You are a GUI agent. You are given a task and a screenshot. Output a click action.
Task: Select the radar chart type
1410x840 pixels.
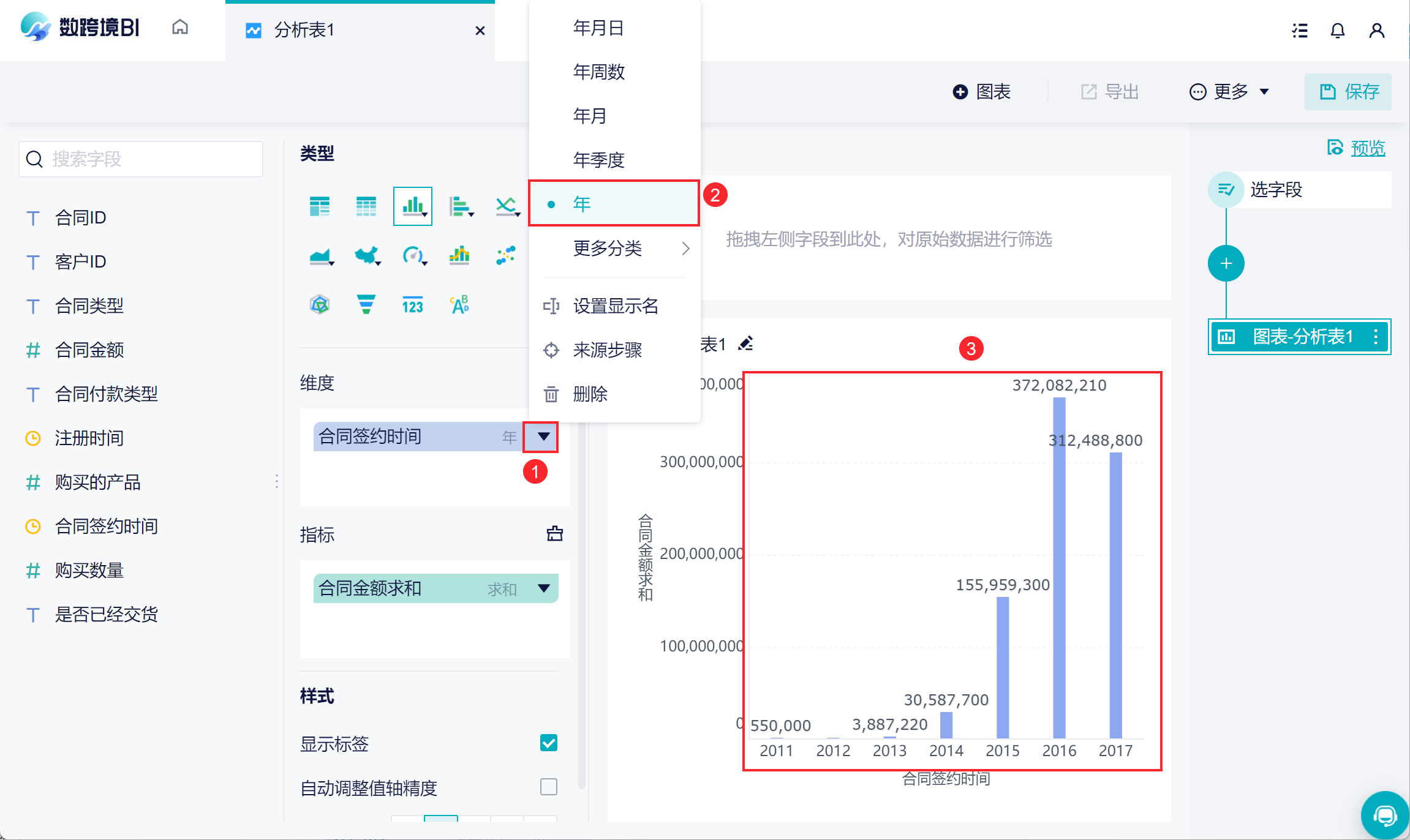coord(320,304)
